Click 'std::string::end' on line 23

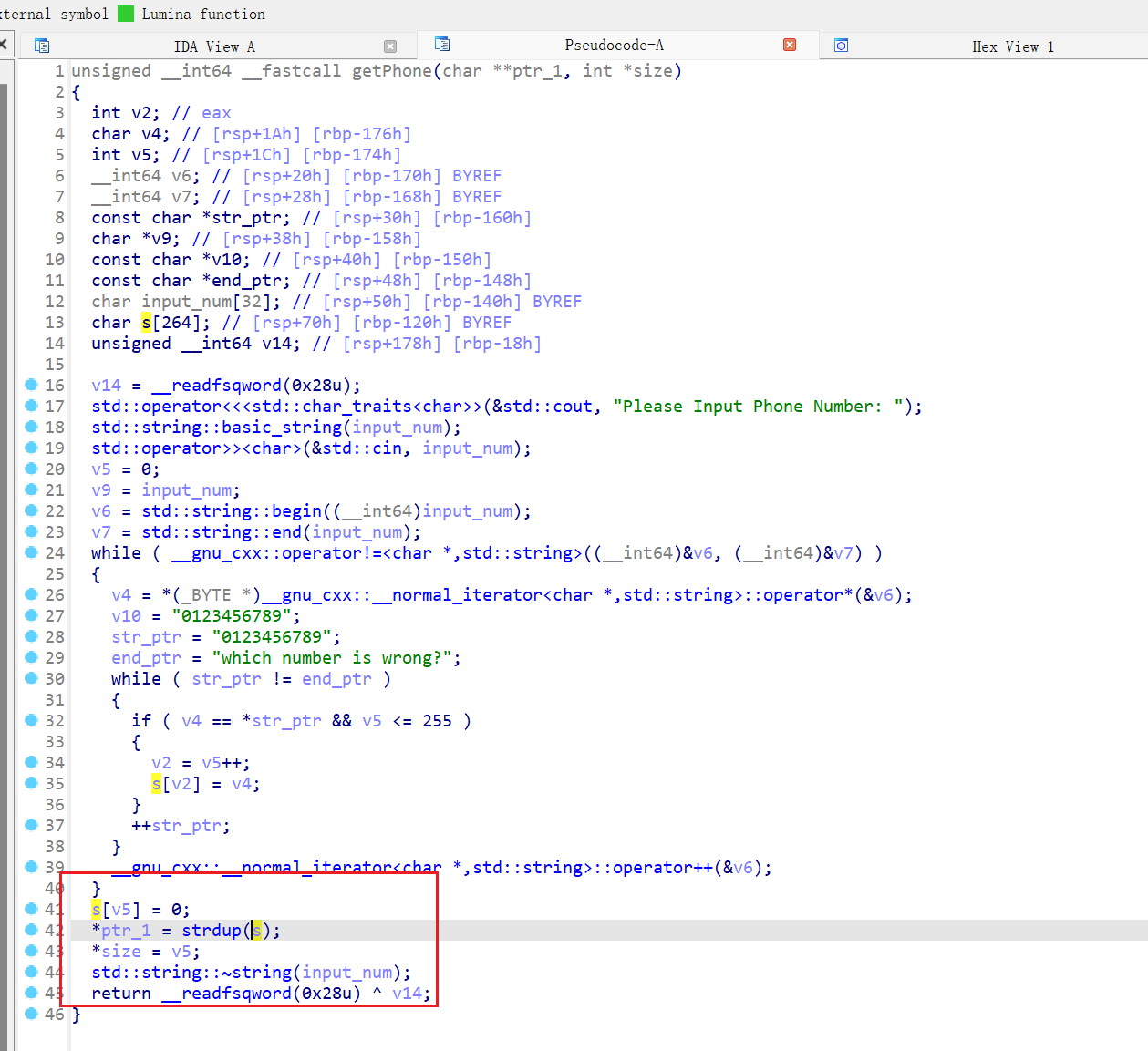click(222, 532)
